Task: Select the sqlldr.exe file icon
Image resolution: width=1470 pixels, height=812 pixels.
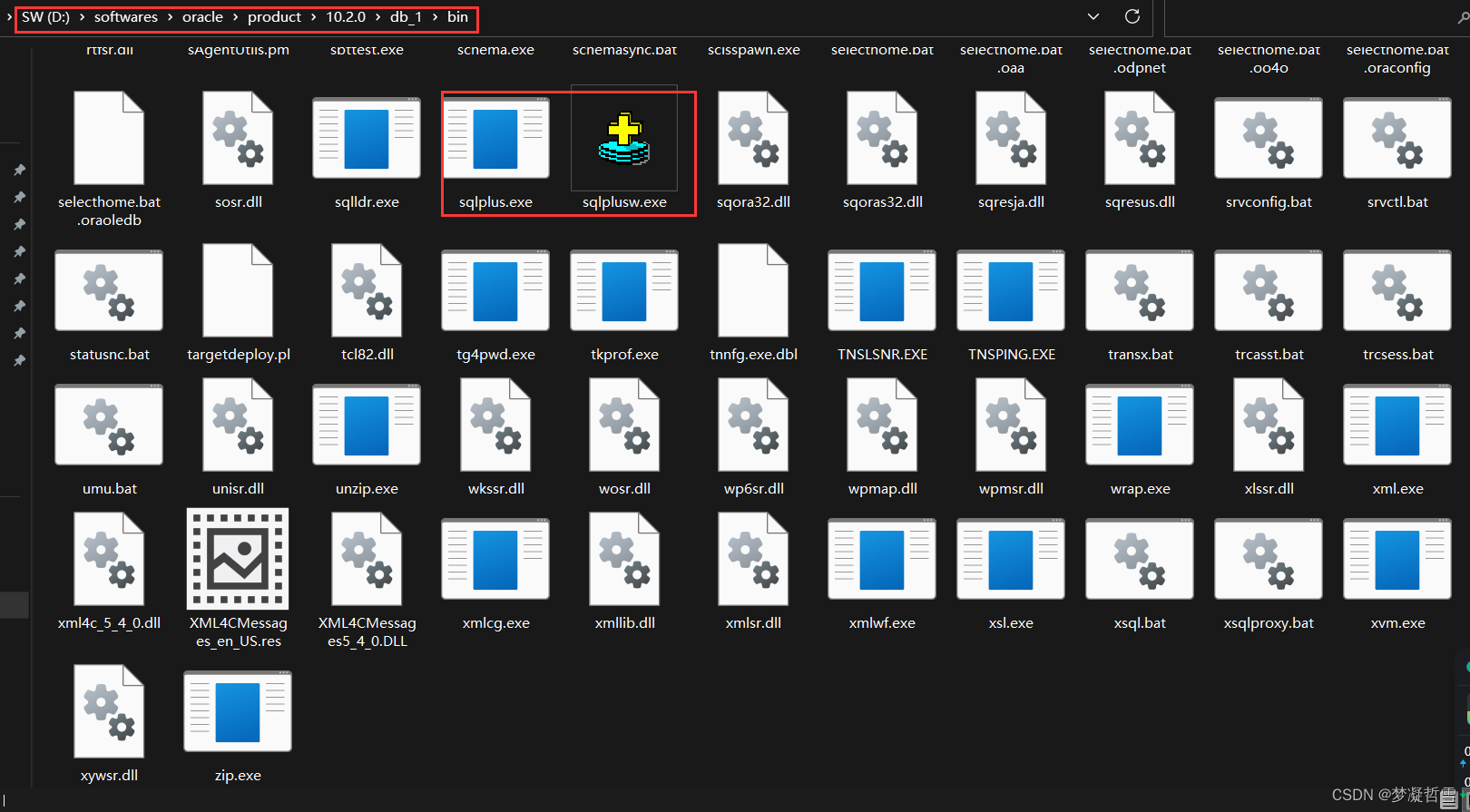Action: [x=367, y=139]
